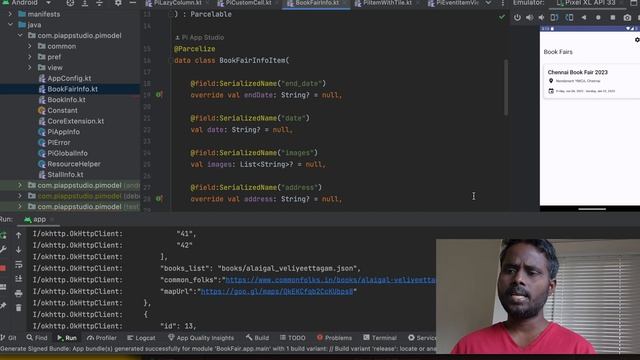This screenshot has height=360, width=640.
Task: Click the collapse all icon in Project panel
Action: (100, 3)
